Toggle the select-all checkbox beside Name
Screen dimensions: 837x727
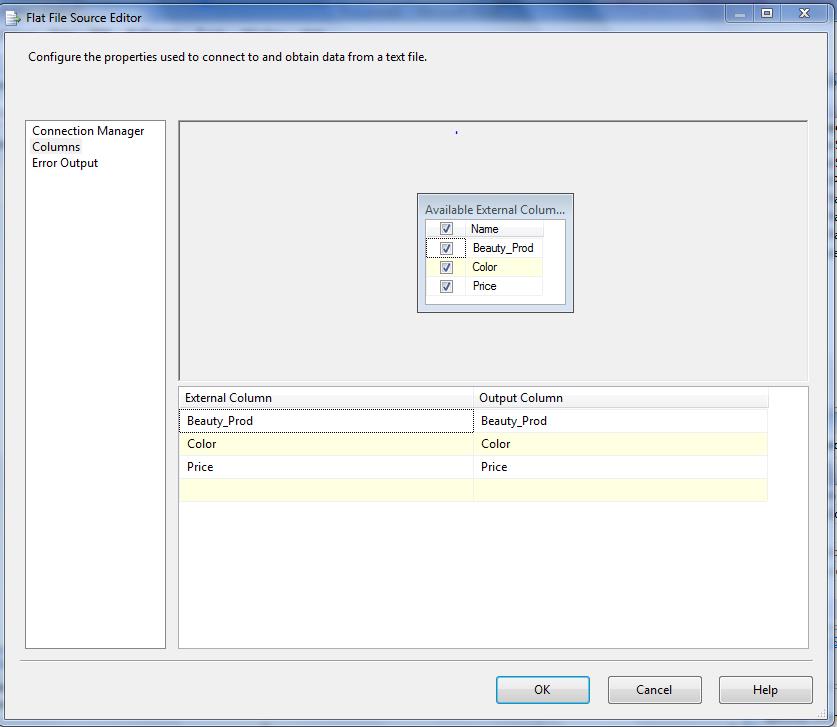(446, 229)
